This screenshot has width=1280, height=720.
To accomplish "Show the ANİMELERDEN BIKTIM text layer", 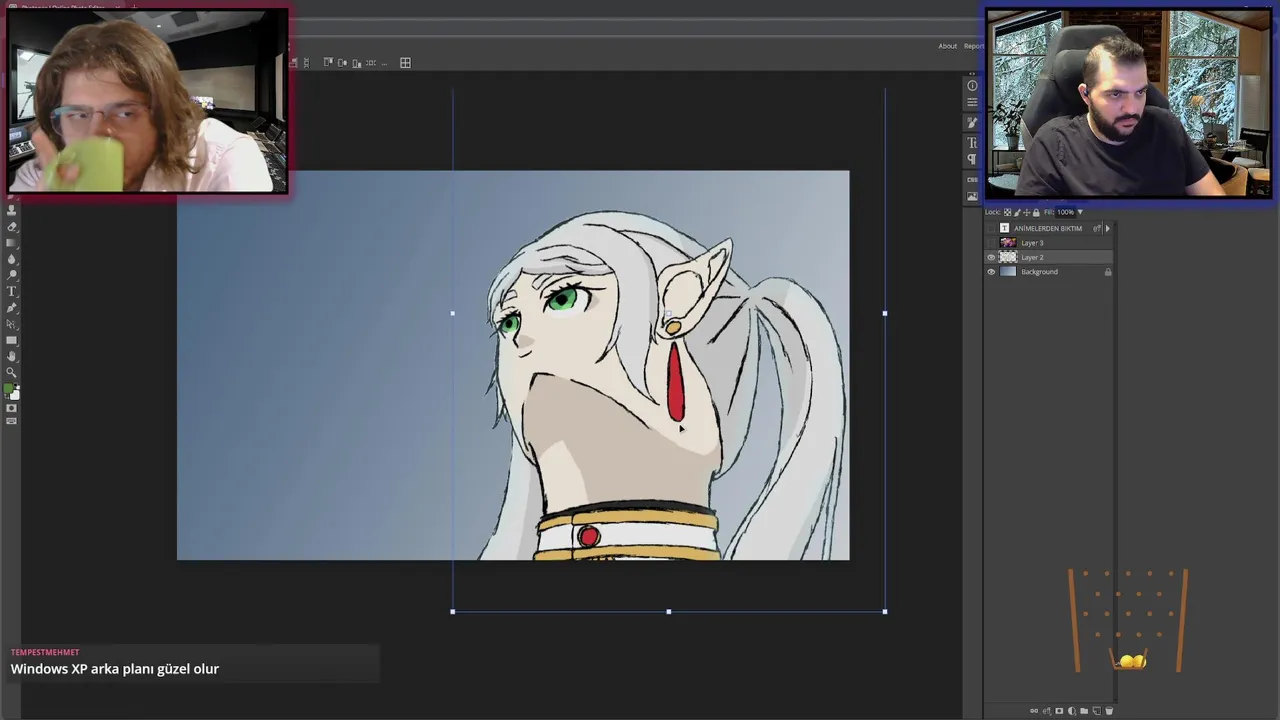I will pyautogui.click(x=991, y=228).
